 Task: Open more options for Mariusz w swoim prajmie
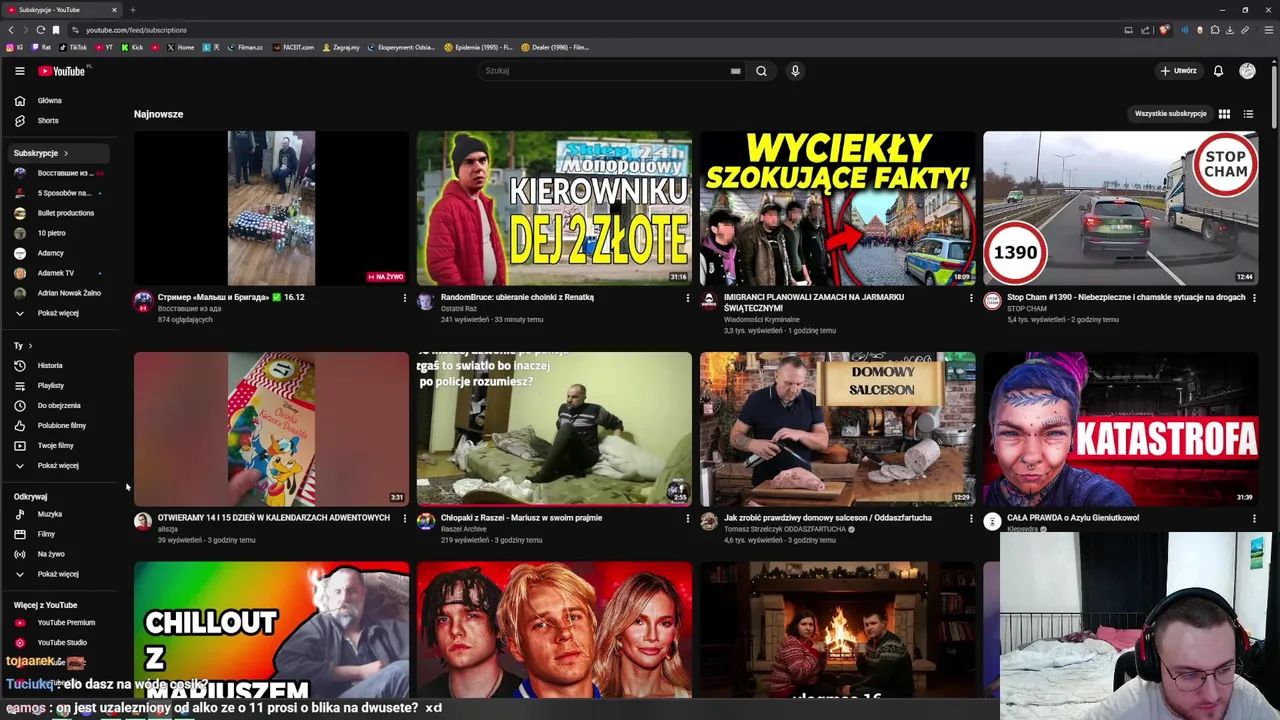pos(687,518)
